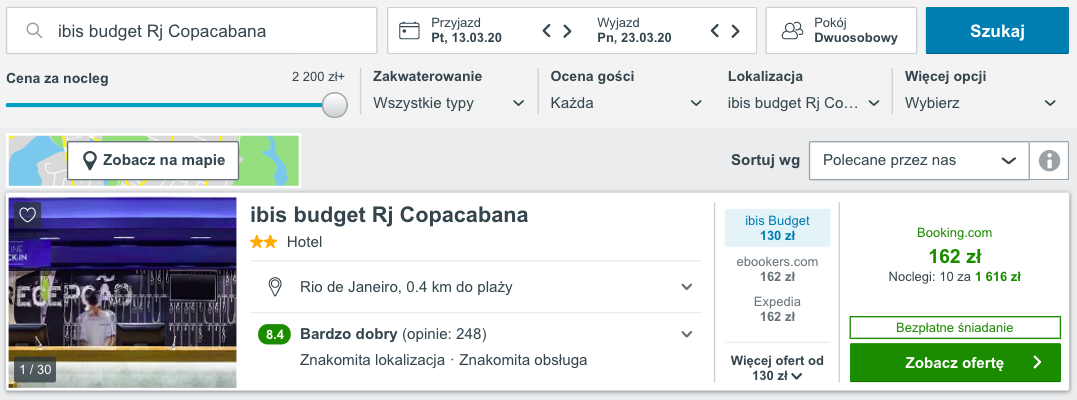Advance arrival date with next arrow
The image size is (1077, 400).
[567, 31]
